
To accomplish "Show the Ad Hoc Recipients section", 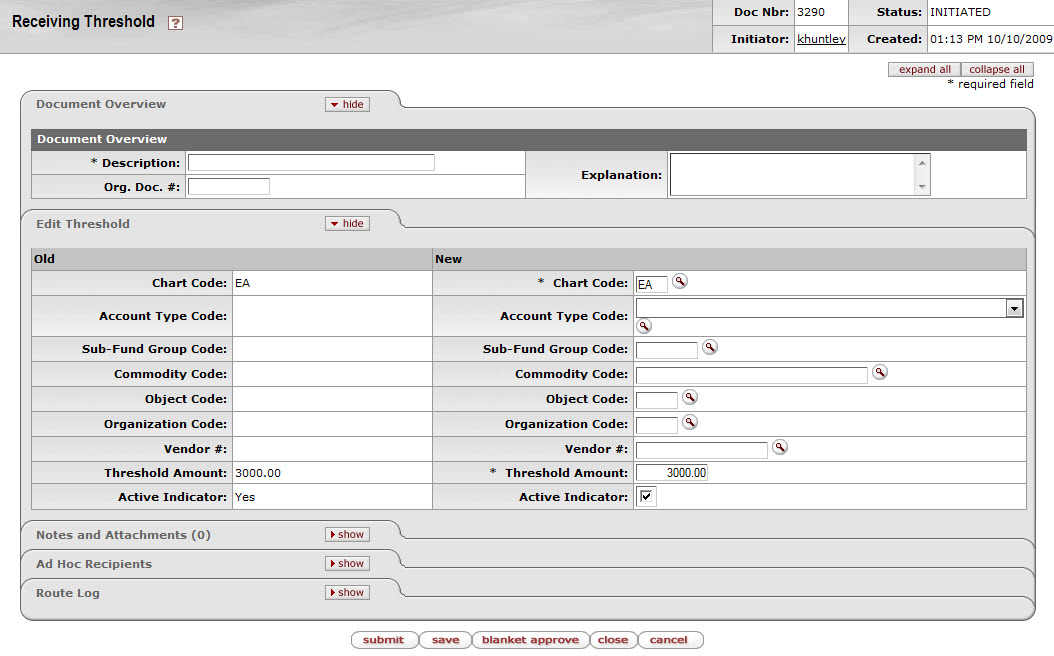I will click(x=347, y=564).
